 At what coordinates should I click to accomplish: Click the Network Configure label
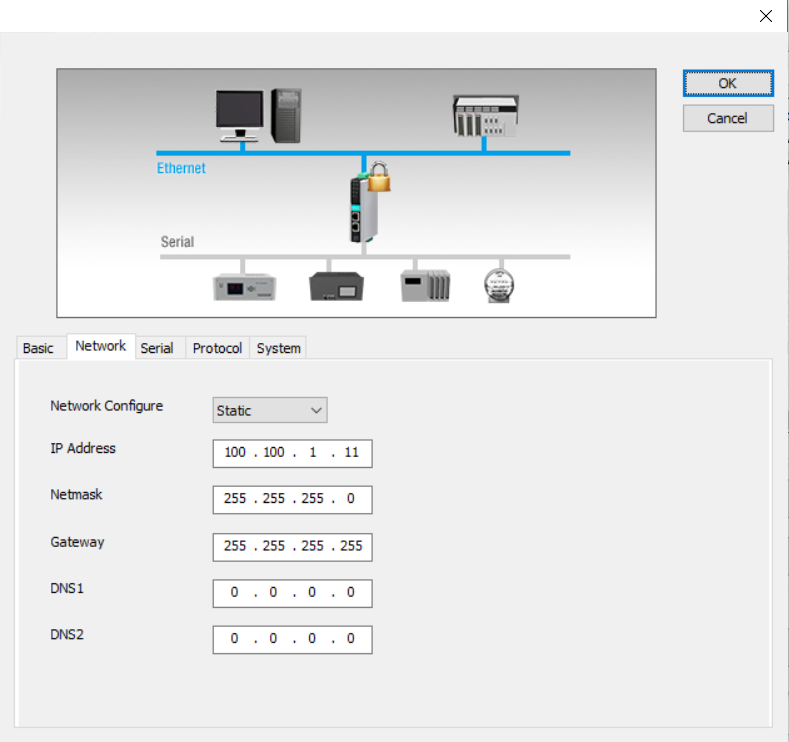click(x=107, y=406)
